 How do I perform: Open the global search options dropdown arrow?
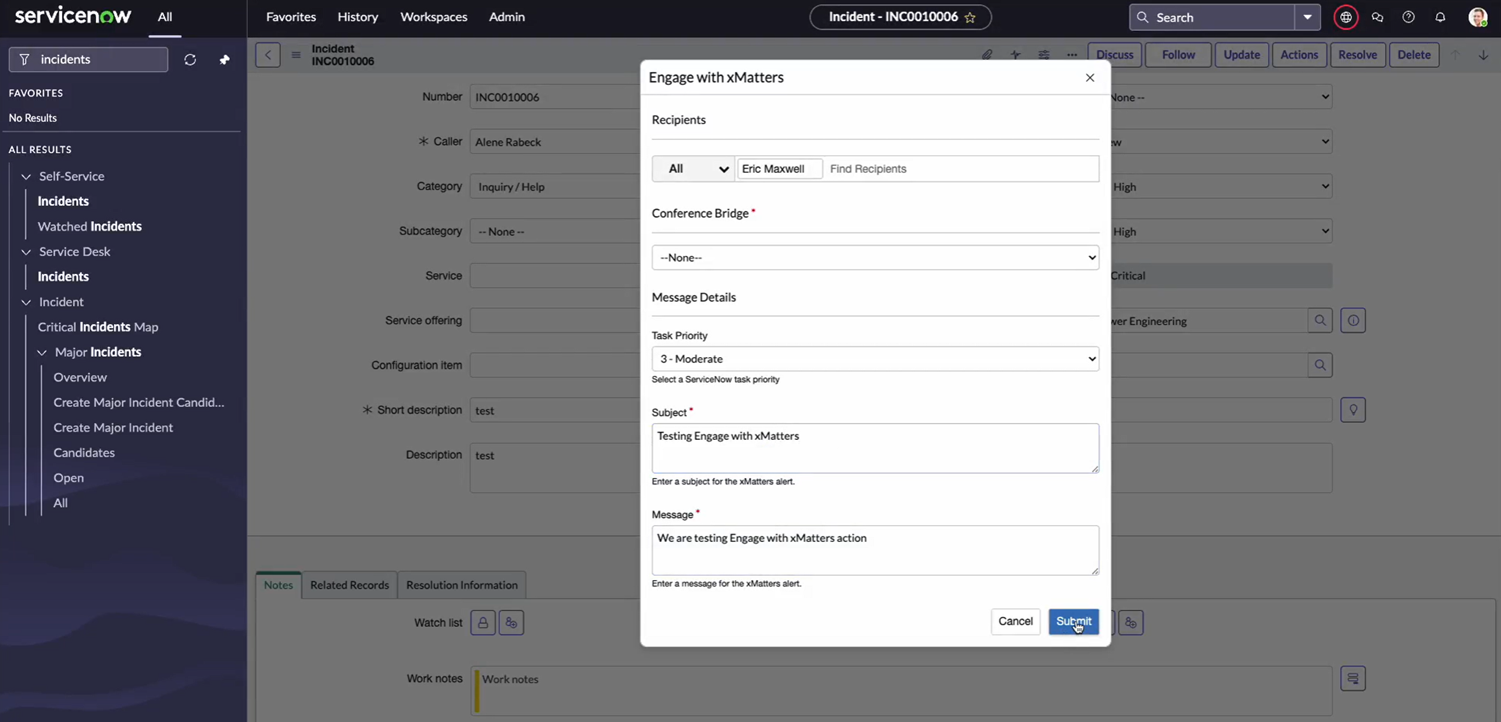1307,17
